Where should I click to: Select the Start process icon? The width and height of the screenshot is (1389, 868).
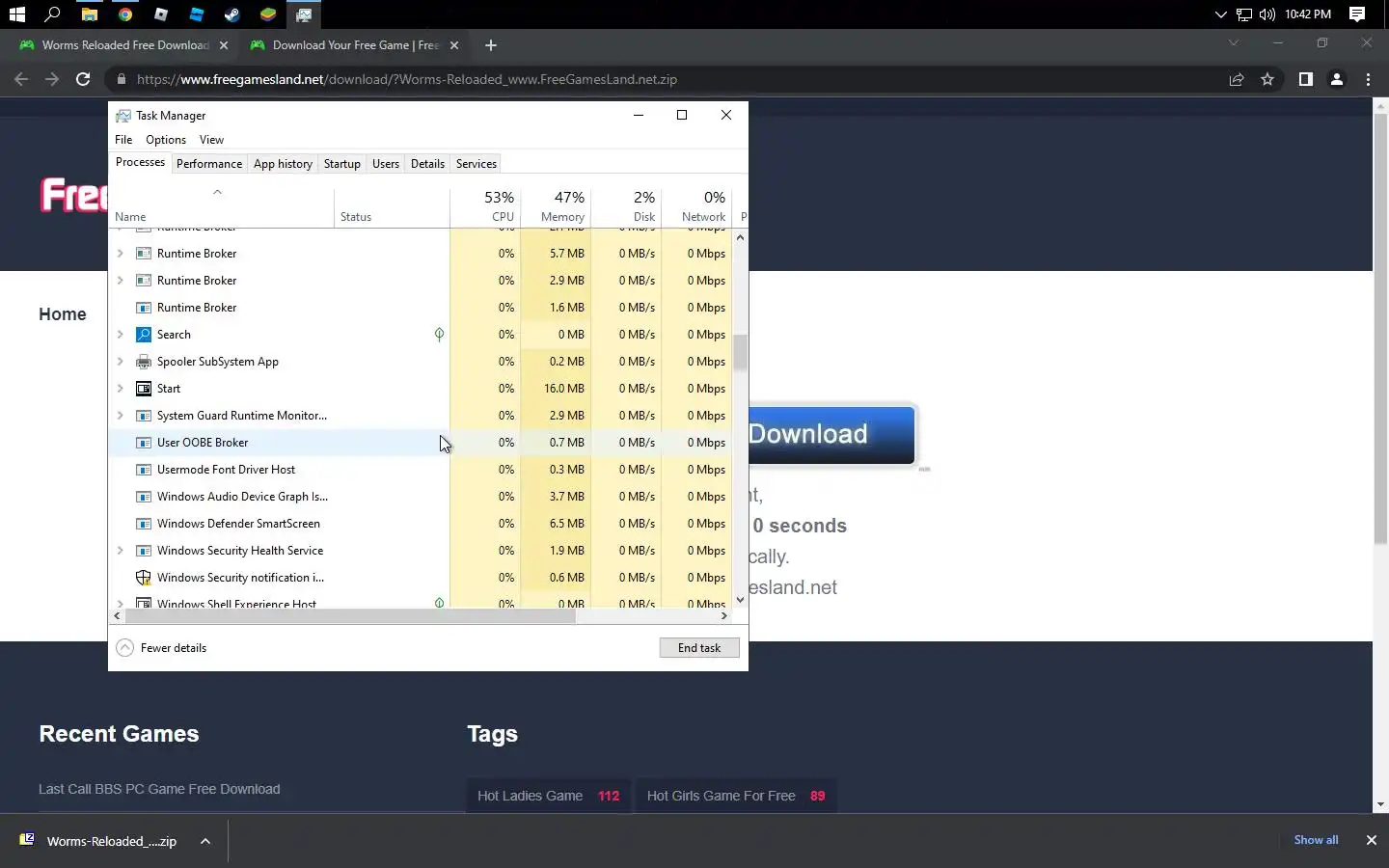click(x=144, y=389)
